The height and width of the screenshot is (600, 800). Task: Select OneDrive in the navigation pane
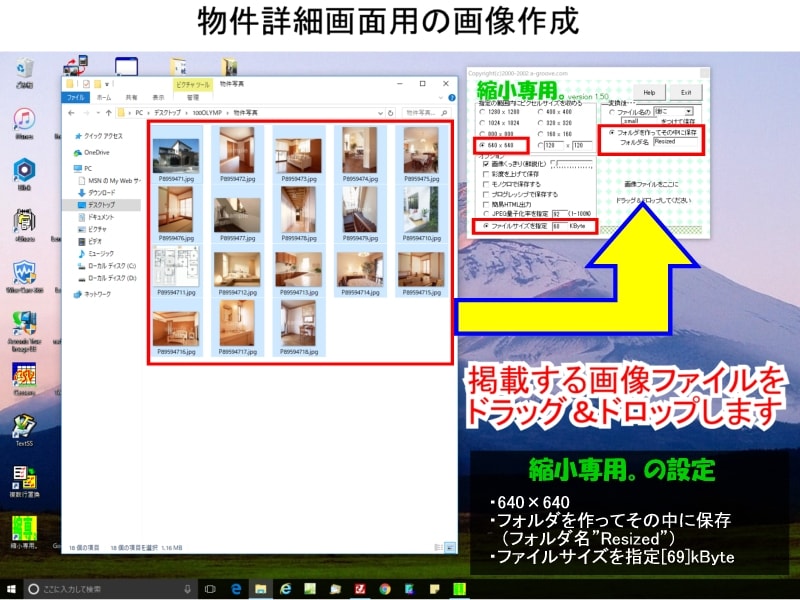[92, 153]
